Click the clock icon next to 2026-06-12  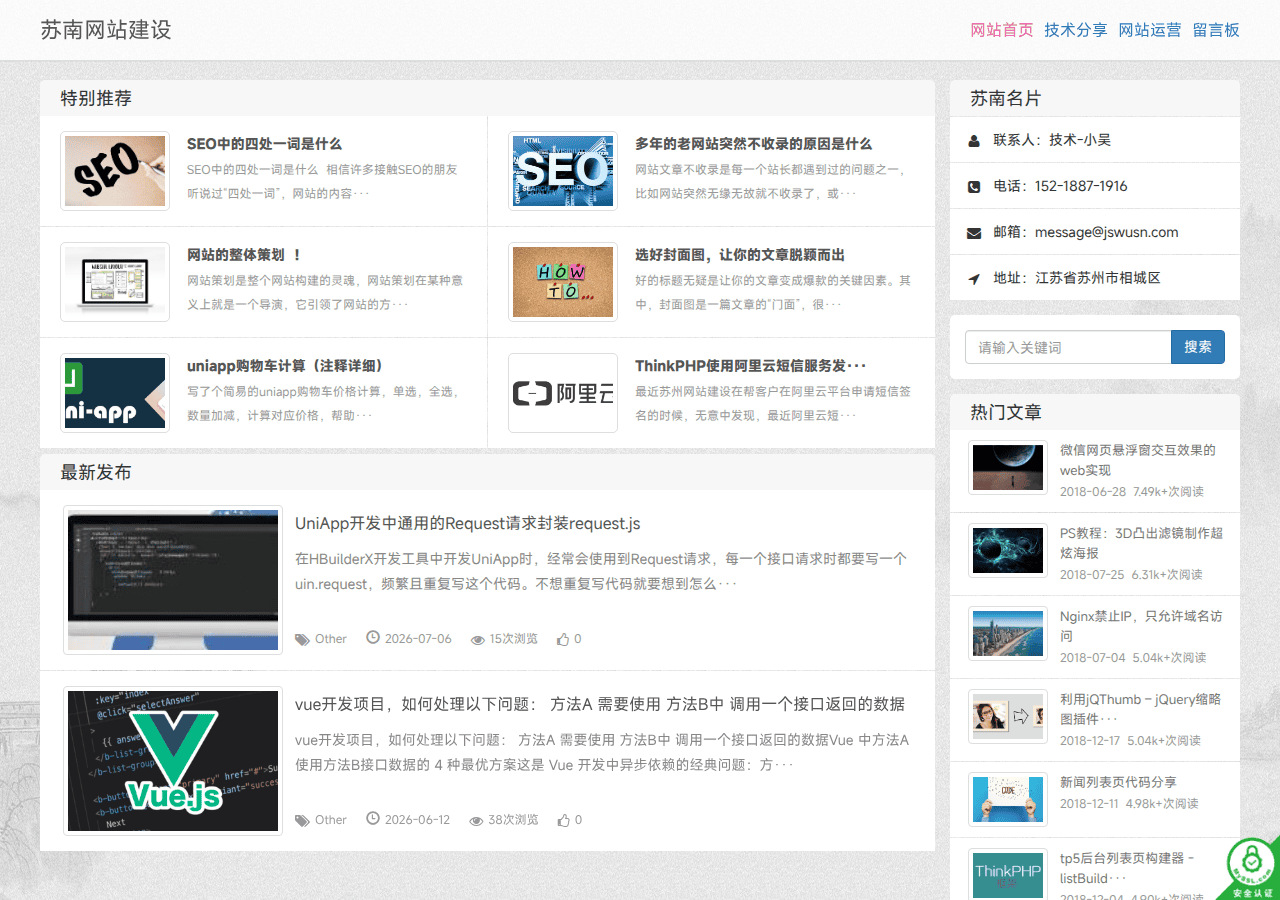pyautogui.click(x=373, y=818)
